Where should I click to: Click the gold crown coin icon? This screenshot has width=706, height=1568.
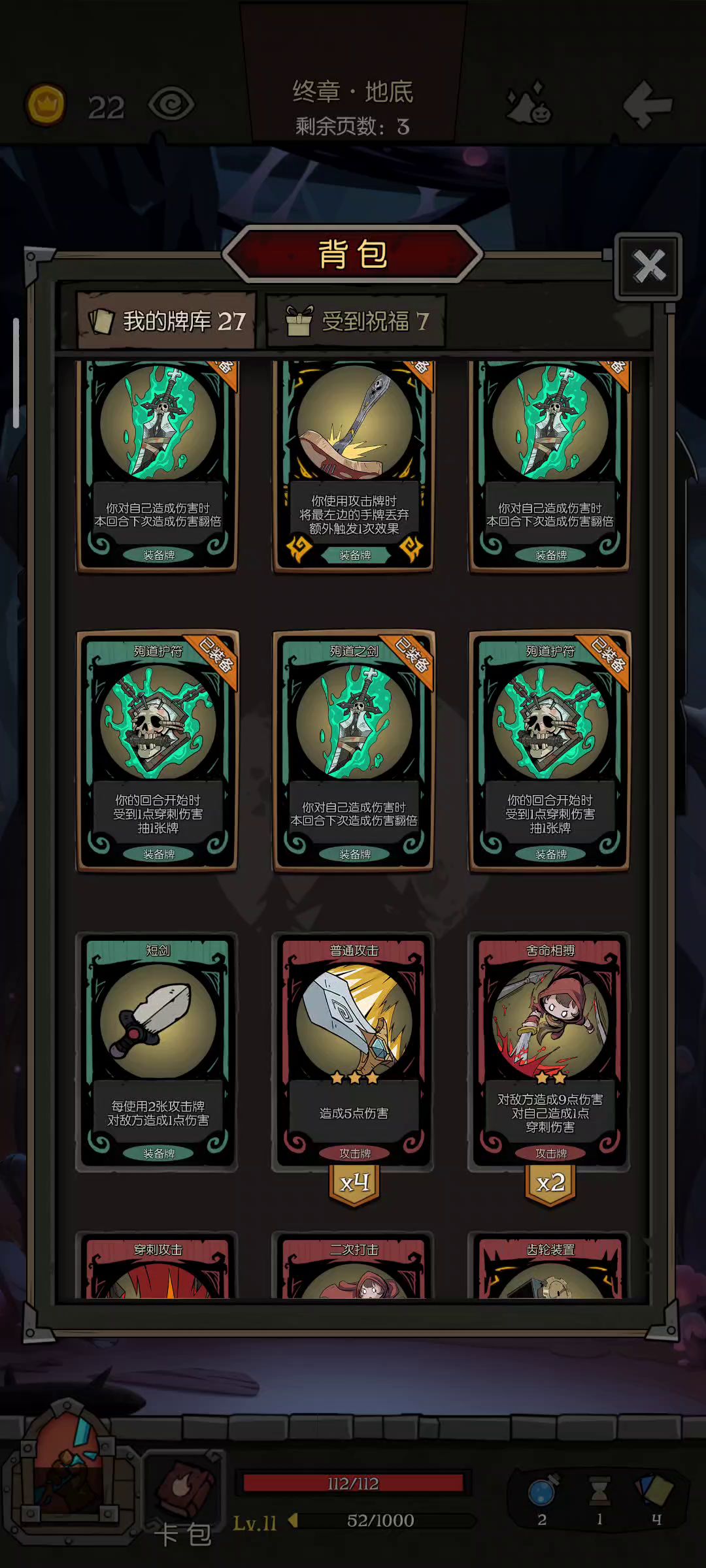[45, 105]
